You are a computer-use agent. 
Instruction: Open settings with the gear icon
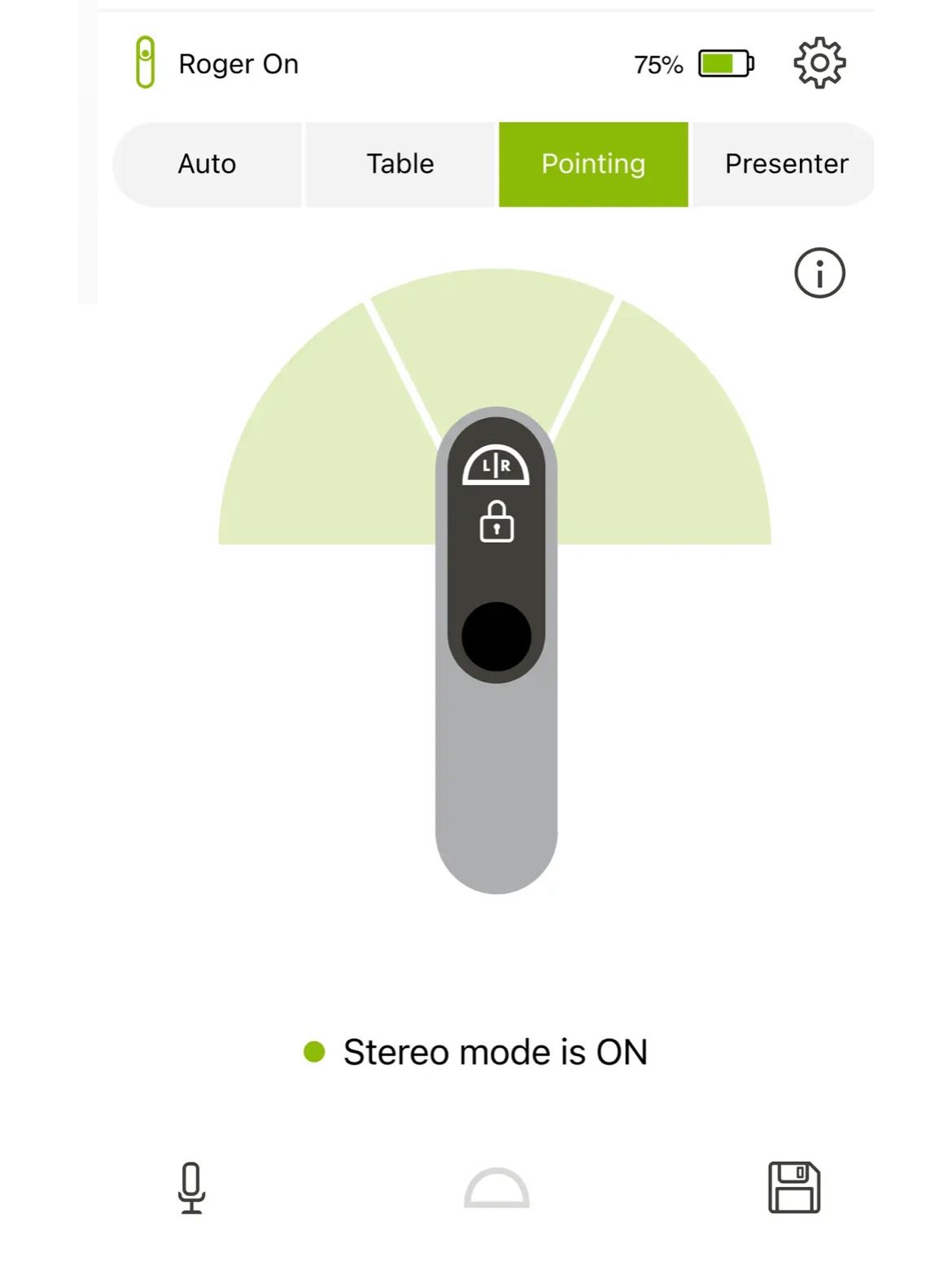pos(819,63)
